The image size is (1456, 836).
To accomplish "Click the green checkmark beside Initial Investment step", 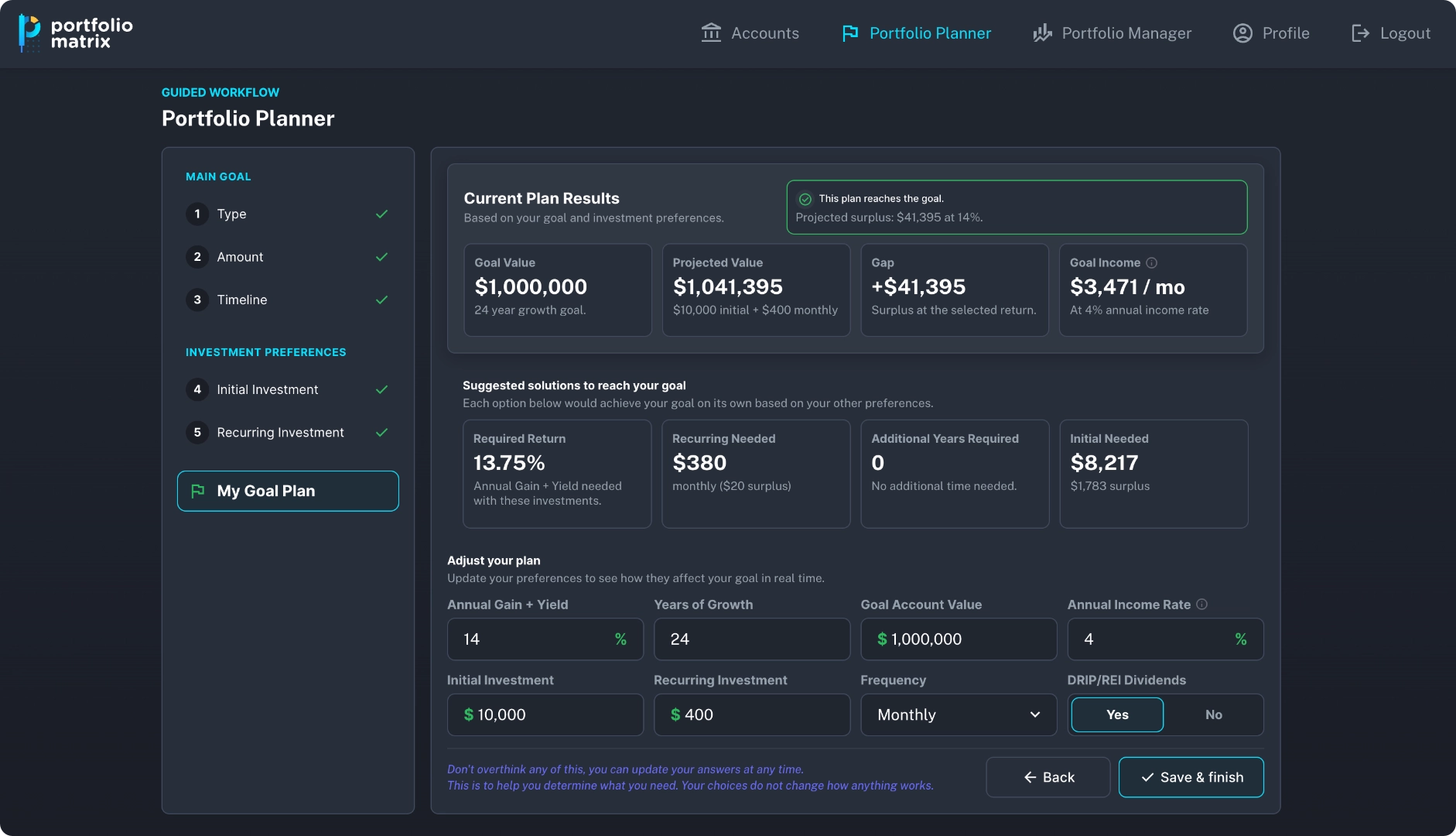I will tap(381, 389).
